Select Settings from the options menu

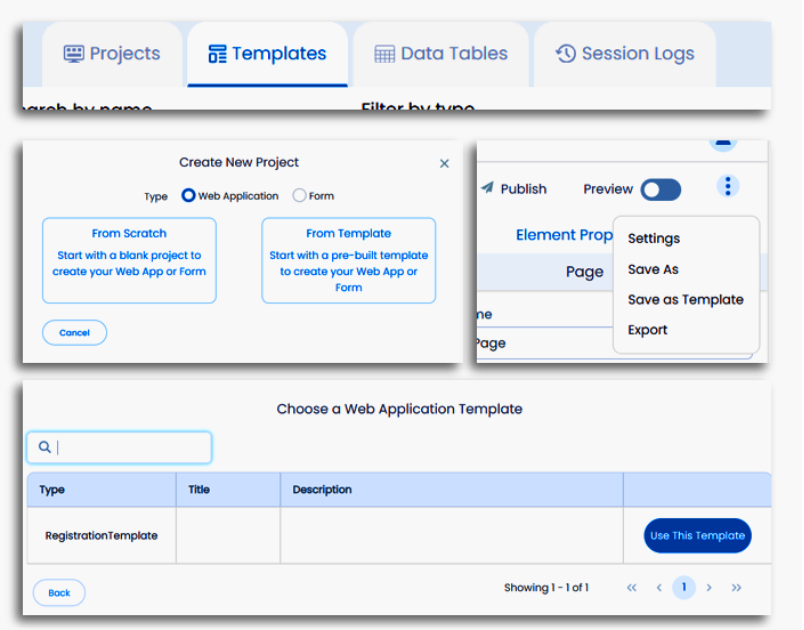click(654, 238)
